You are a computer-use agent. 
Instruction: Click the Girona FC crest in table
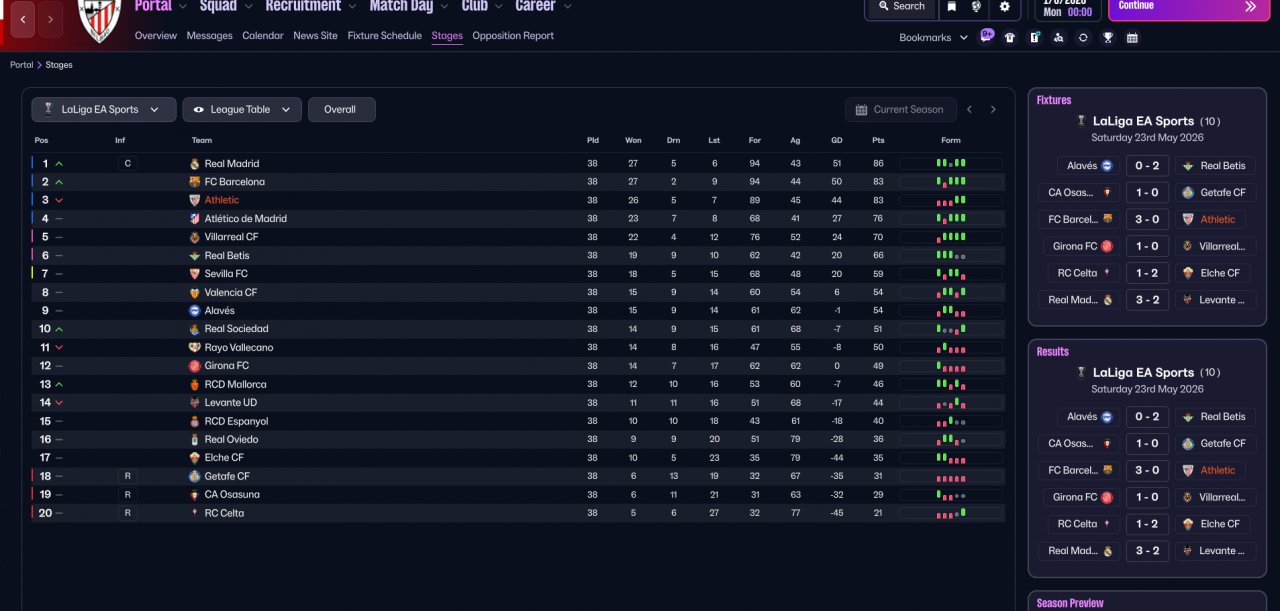195,366
